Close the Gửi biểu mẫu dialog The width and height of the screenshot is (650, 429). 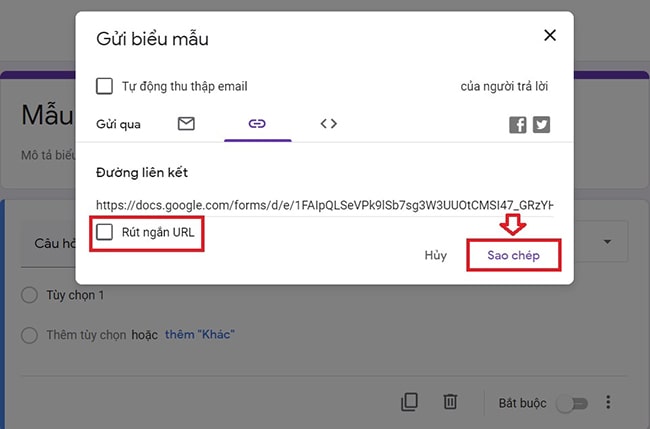click(549, 36)
